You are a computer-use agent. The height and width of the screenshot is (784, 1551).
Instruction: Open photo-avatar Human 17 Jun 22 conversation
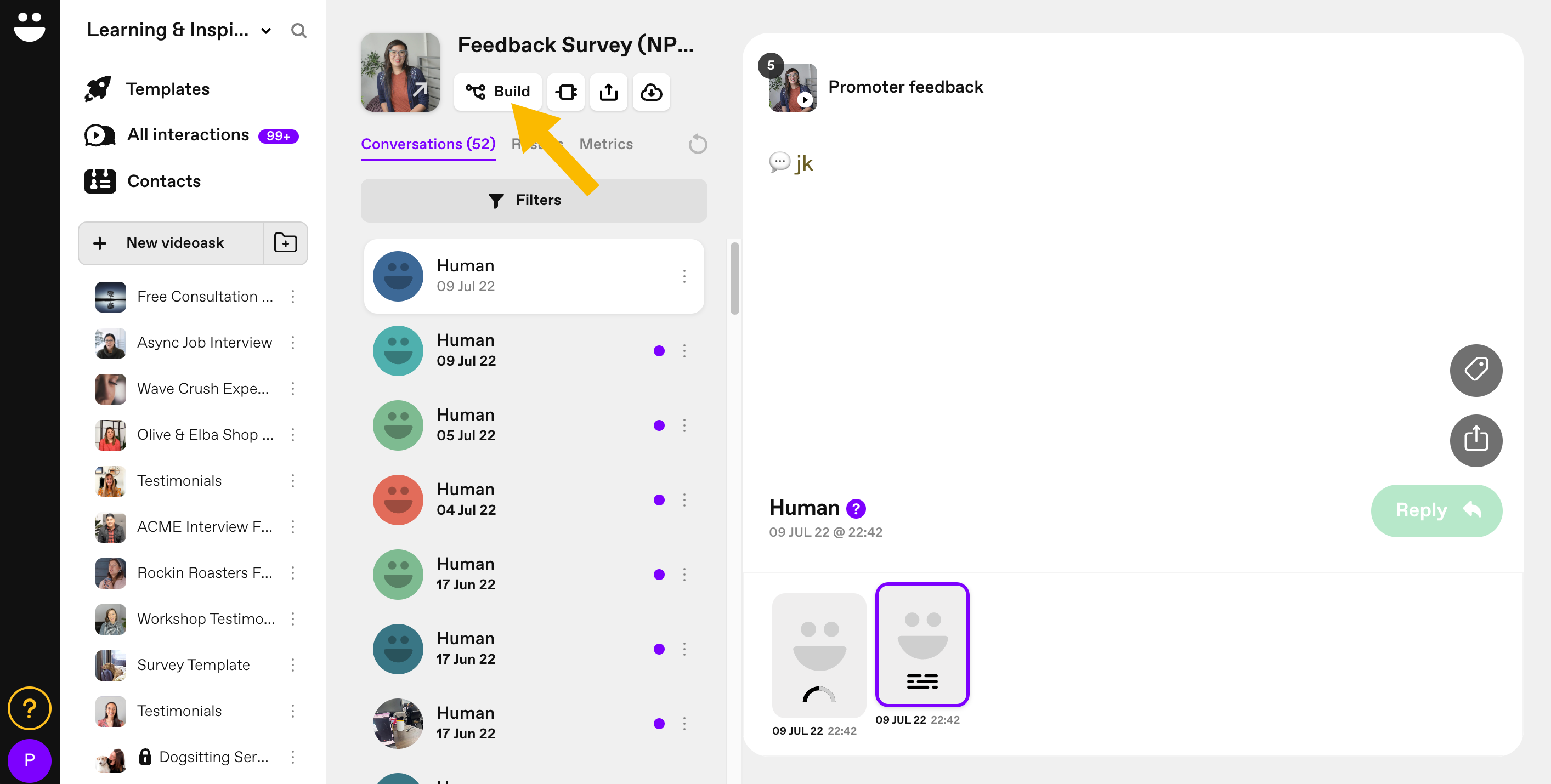click(x=534, y=724)
